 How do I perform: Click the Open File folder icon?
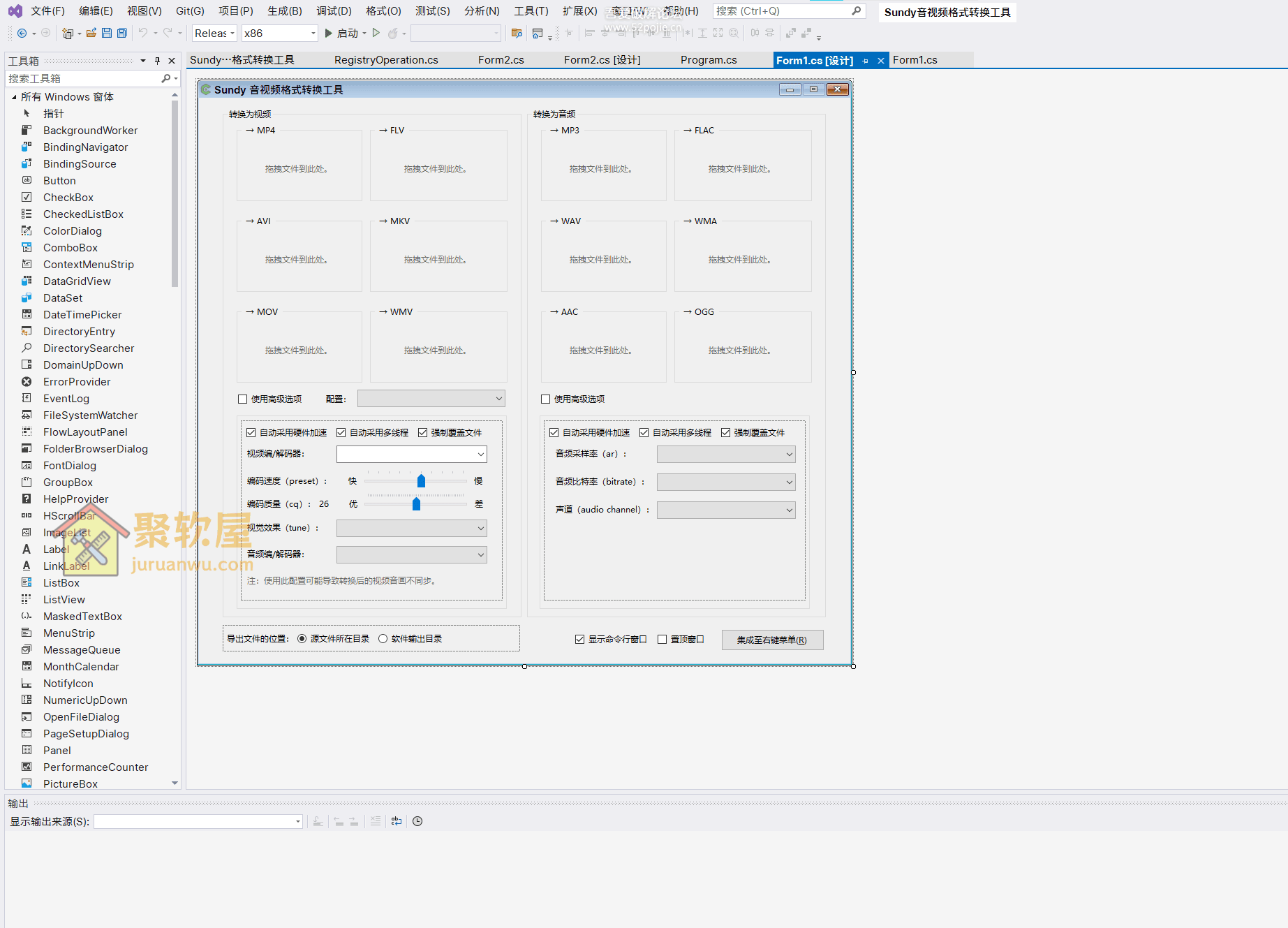click(91, 33)
